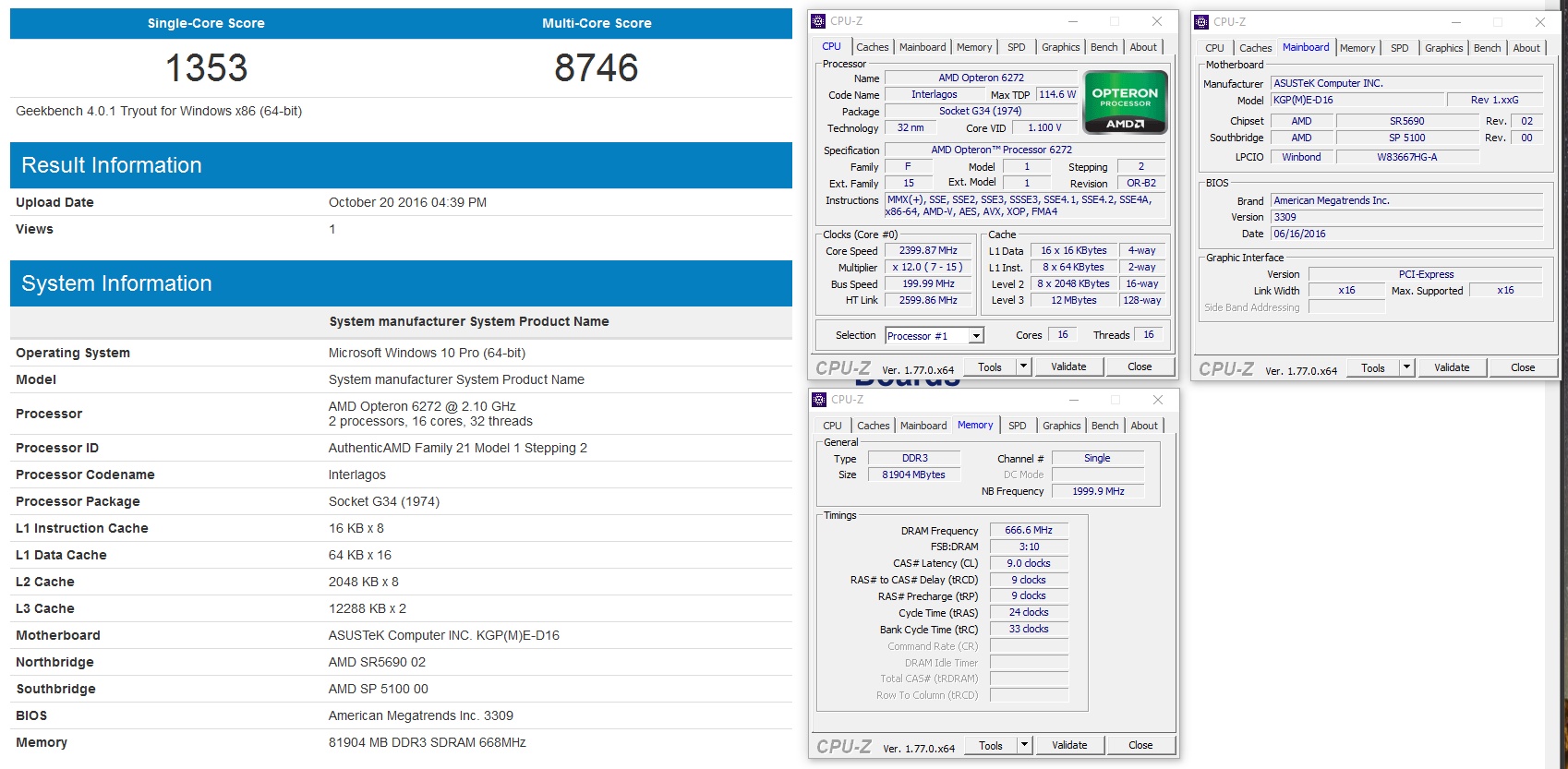Screen dimensions: 1568x769
Task: Click the Result Information header
Action: click(x=401, y=165)
